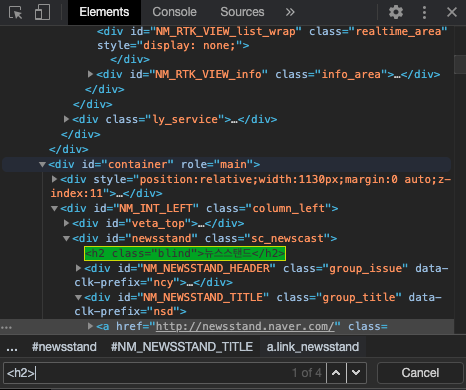This screenshot has height=390, width=466.
Task: Collapse the newsstand div node
Action: click(66, 238)
